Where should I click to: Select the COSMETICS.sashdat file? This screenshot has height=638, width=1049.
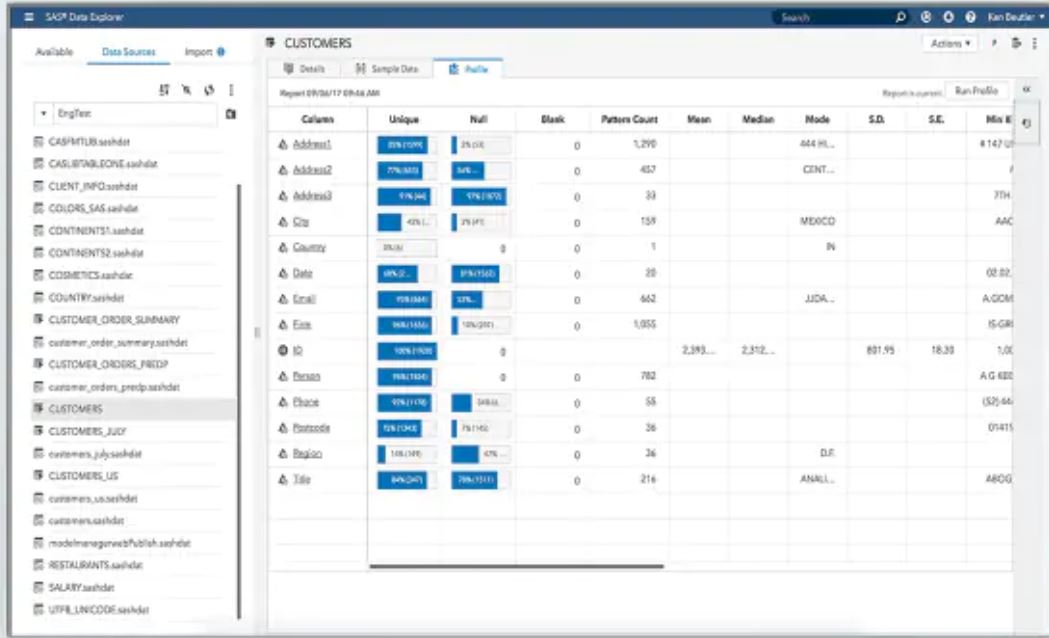pos(90,275)
